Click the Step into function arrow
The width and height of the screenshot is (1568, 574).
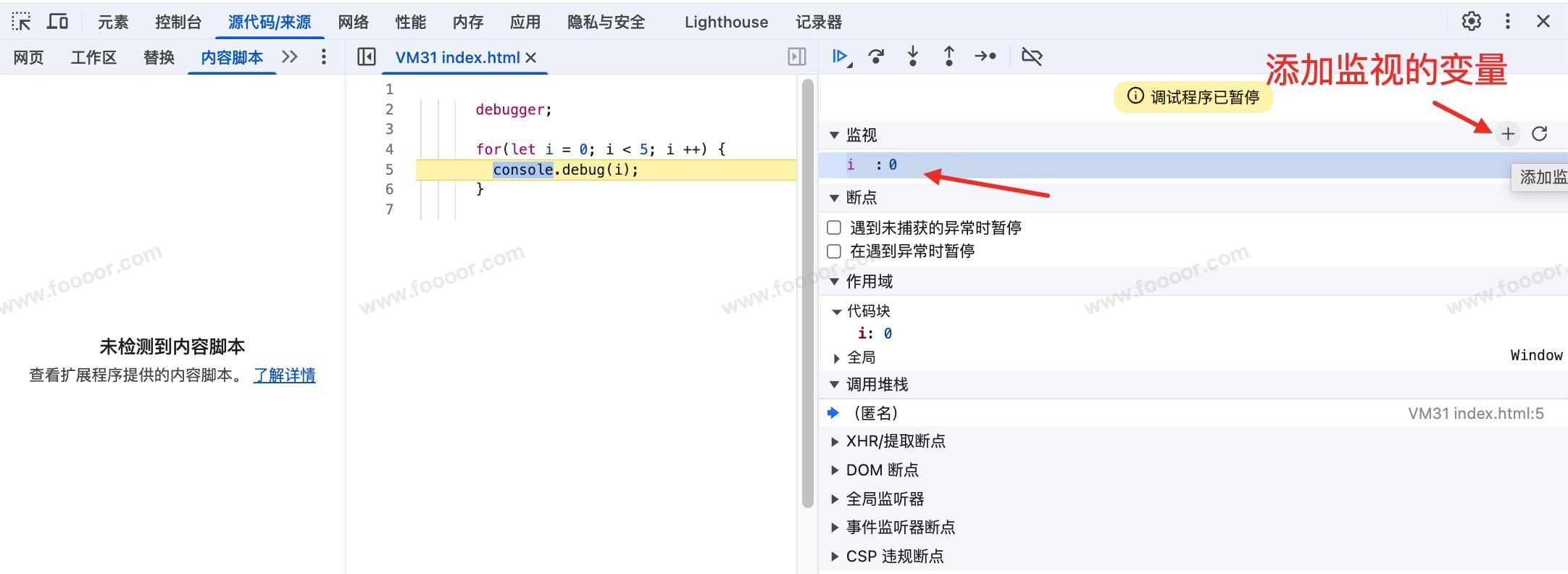tap(913, 57)
